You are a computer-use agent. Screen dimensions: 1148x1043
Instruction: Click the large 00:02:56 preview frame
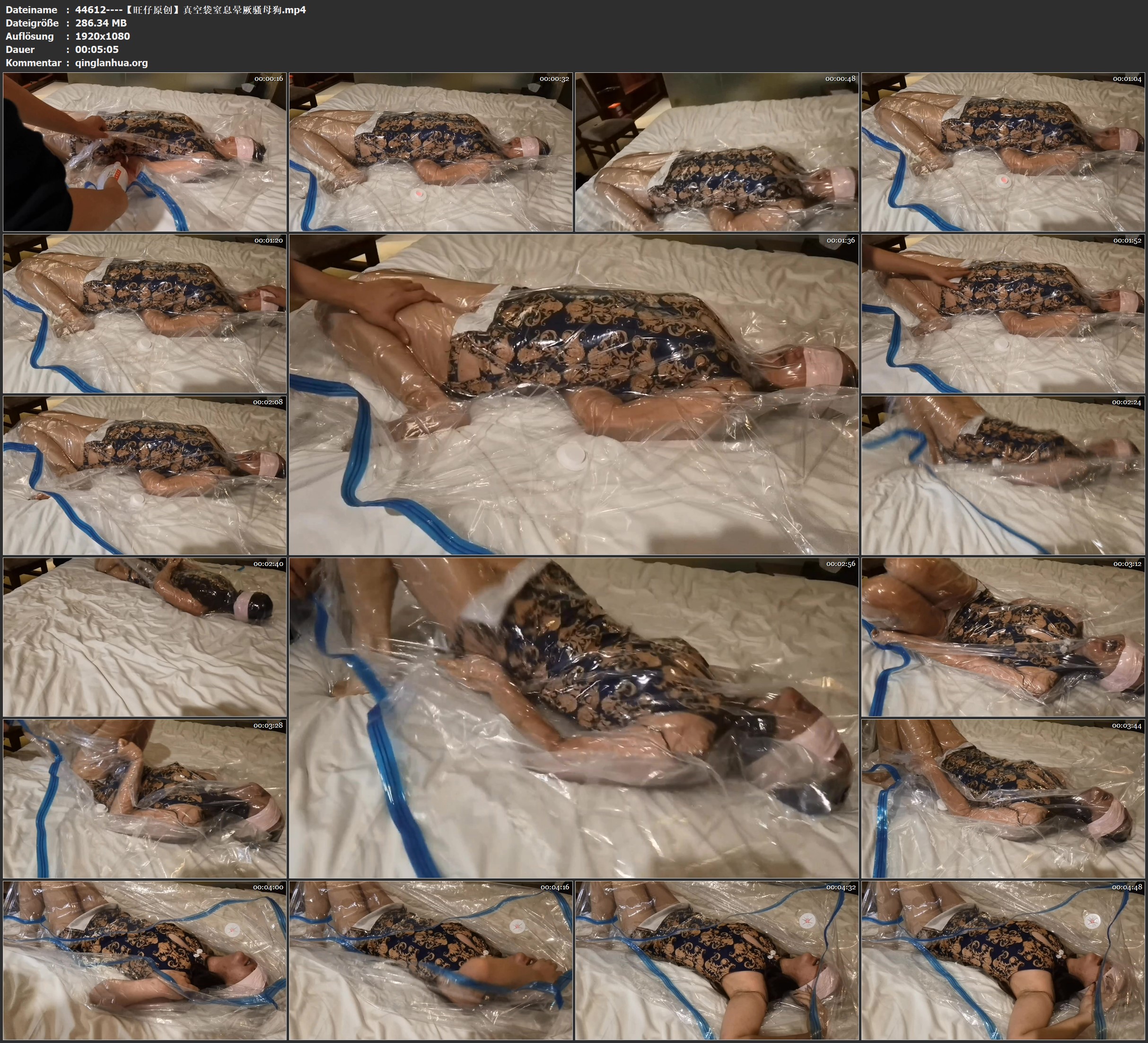pyautogui.click(x=573, y=717)
